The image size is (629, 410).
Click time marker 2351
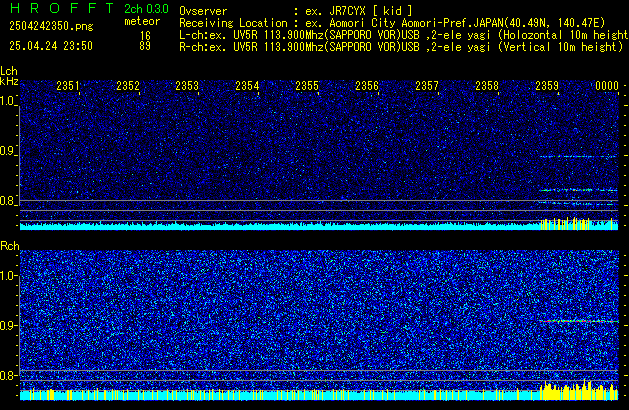tap(68, 86)
